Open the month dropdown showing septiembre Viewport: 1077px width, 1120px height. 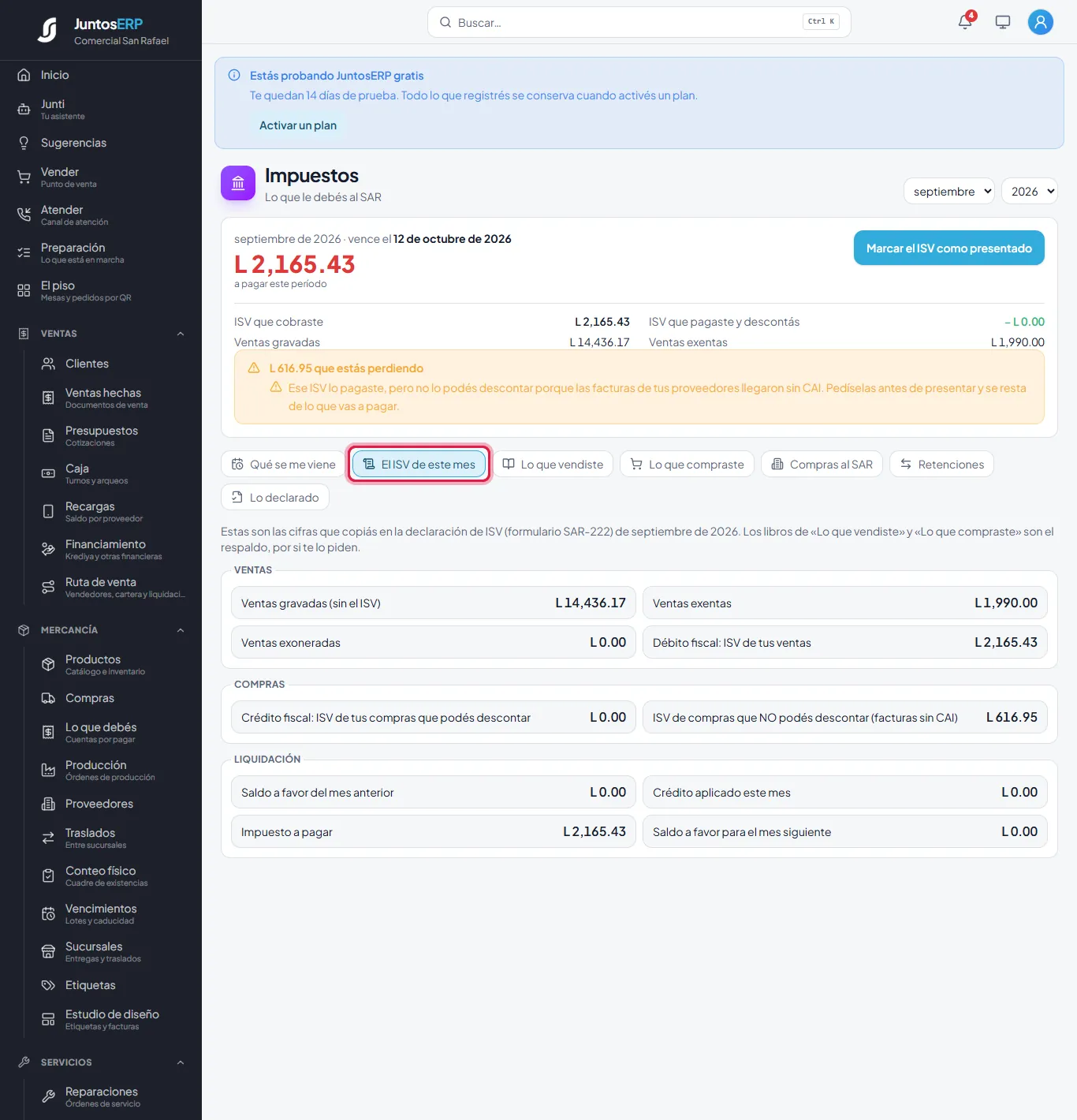[949, 191]
